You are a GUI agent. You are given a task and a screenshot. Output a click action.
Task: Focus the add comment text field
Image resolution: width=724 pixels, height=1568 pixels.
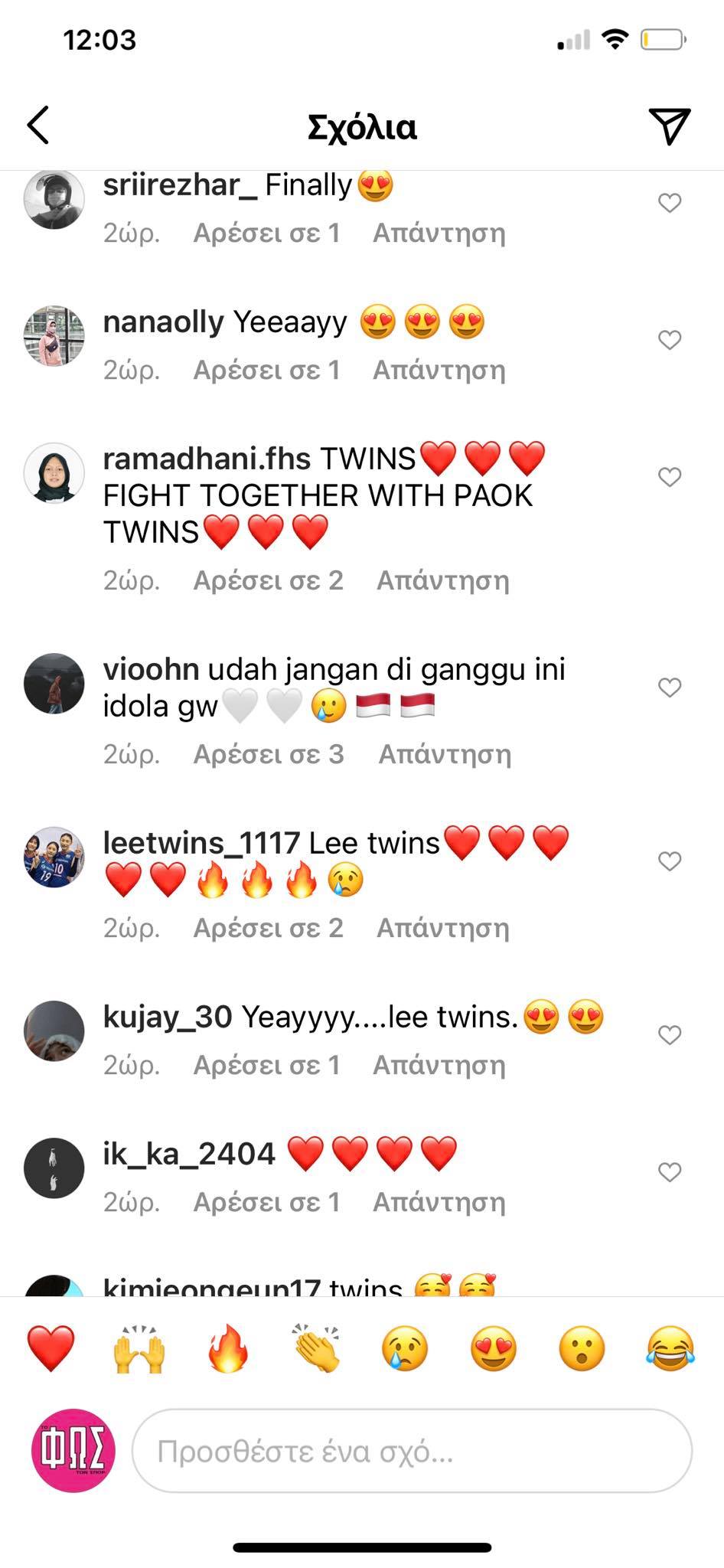pyautogui.click(x=412, y=1451)
